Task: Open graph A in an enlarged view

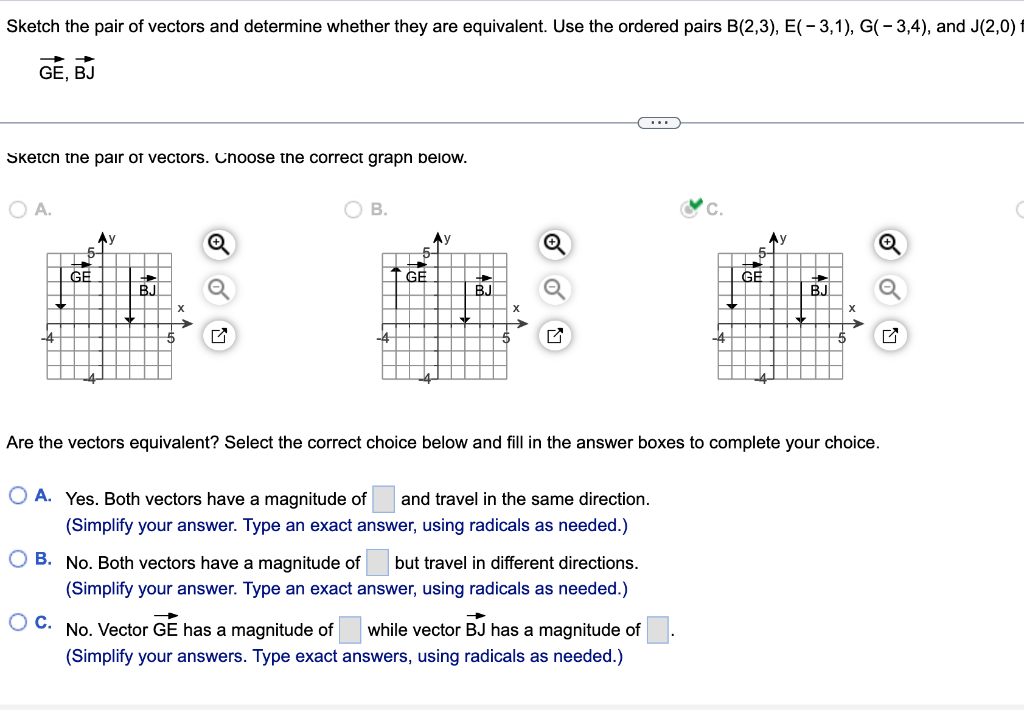Action: [x=219, y=336]
